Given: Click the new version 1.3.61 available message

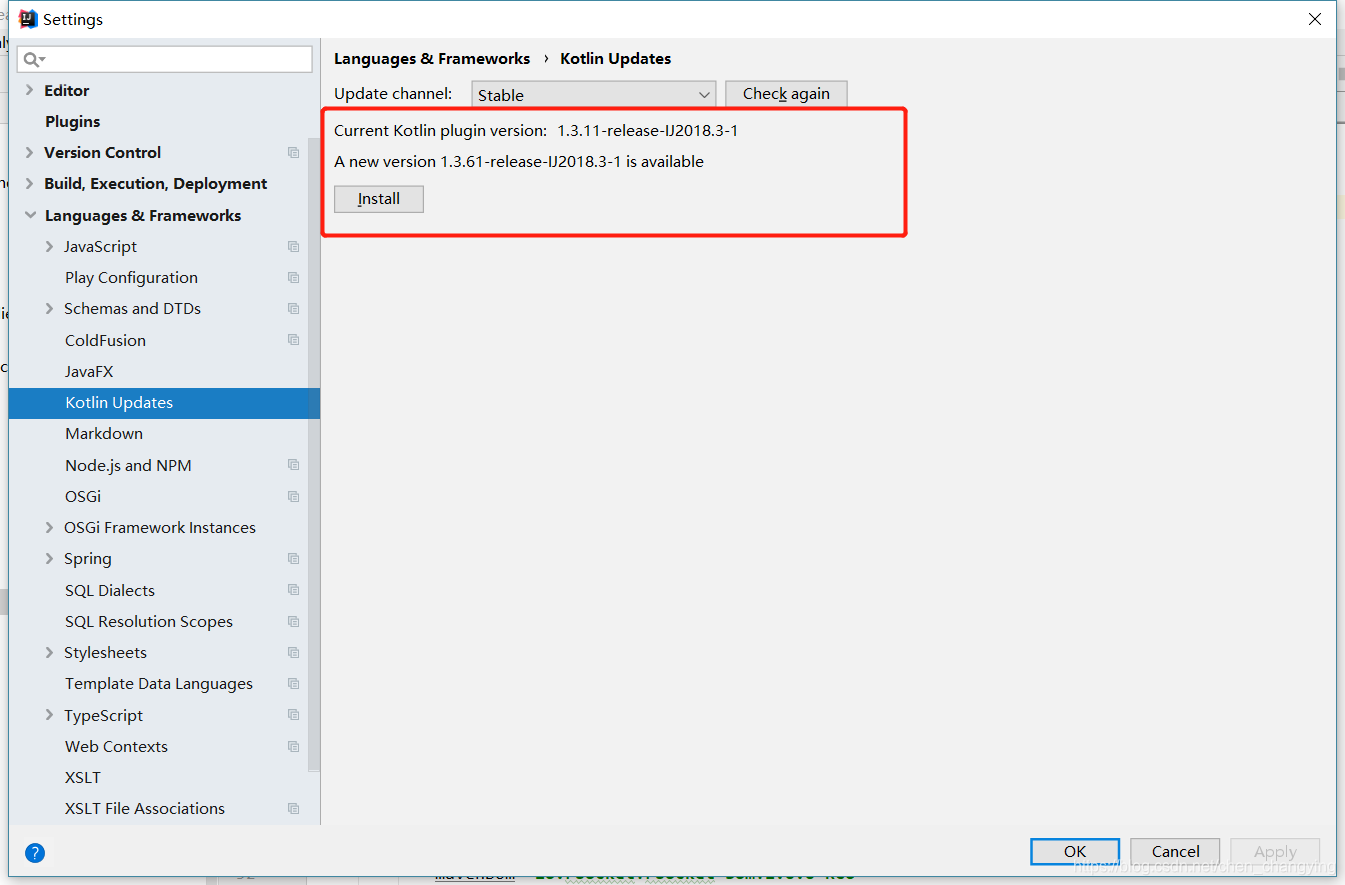Looking at the screenshot, I should coord(519,162).
